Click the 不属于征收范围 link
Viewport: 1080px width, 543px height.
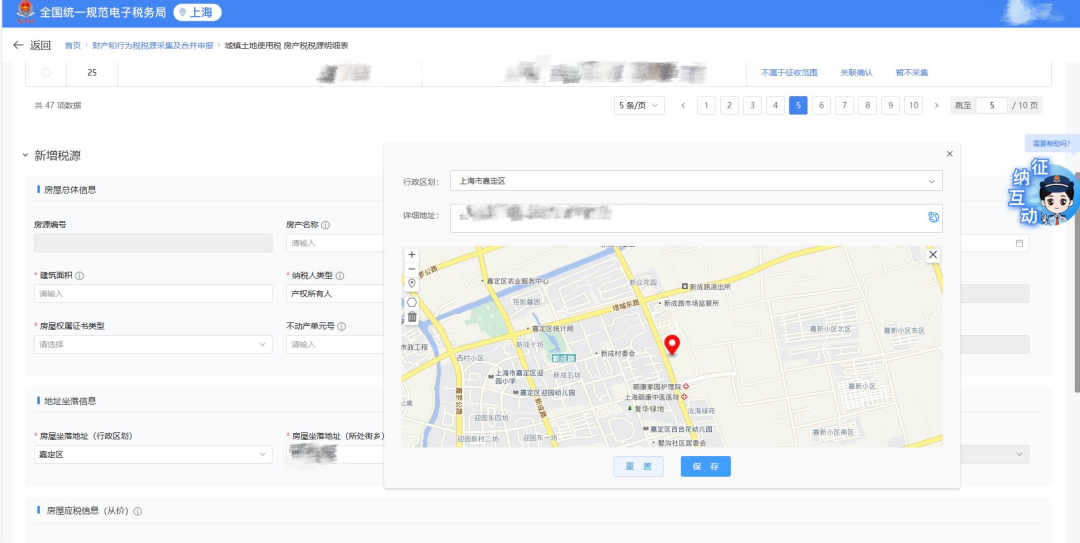click(789, 73)
